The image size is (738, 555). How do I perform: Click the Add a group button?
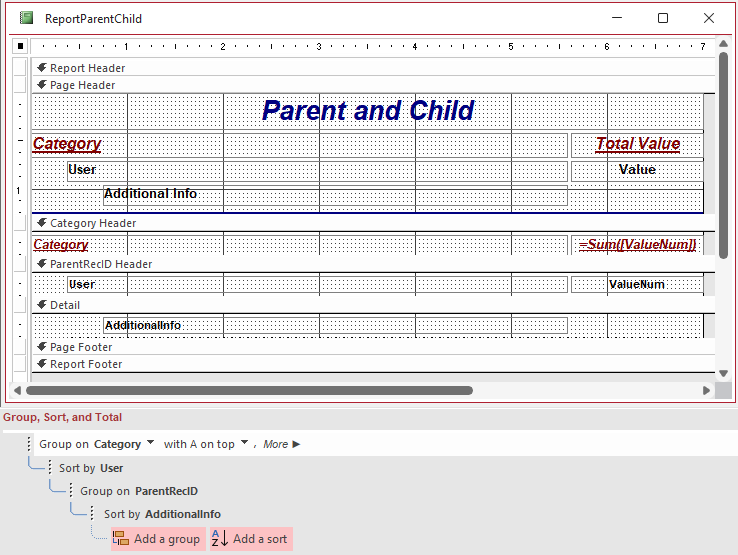158,539
